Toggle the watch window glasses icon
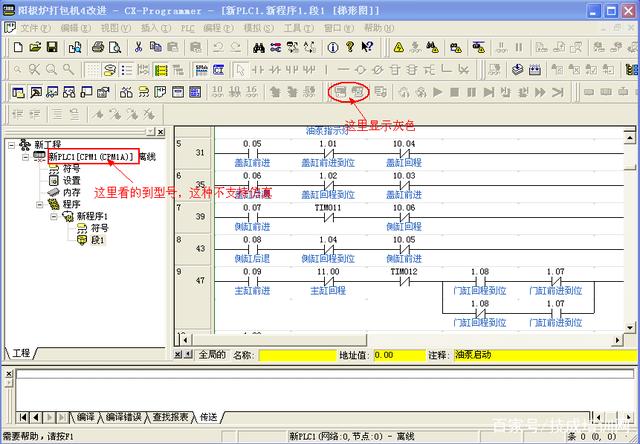640x444 pixels. 52,93
